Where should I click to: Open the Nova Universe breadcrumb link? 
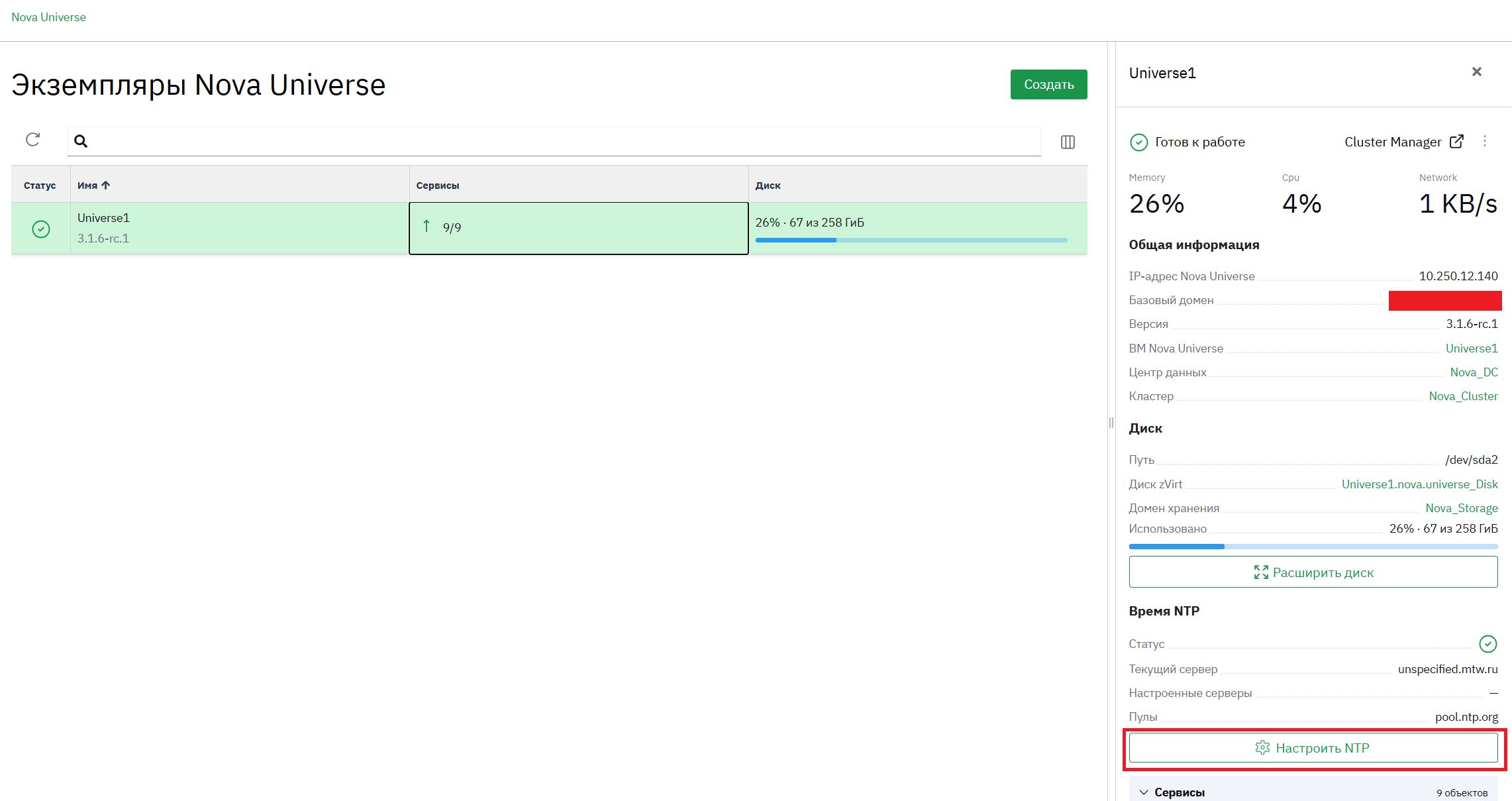coord(48,17)
